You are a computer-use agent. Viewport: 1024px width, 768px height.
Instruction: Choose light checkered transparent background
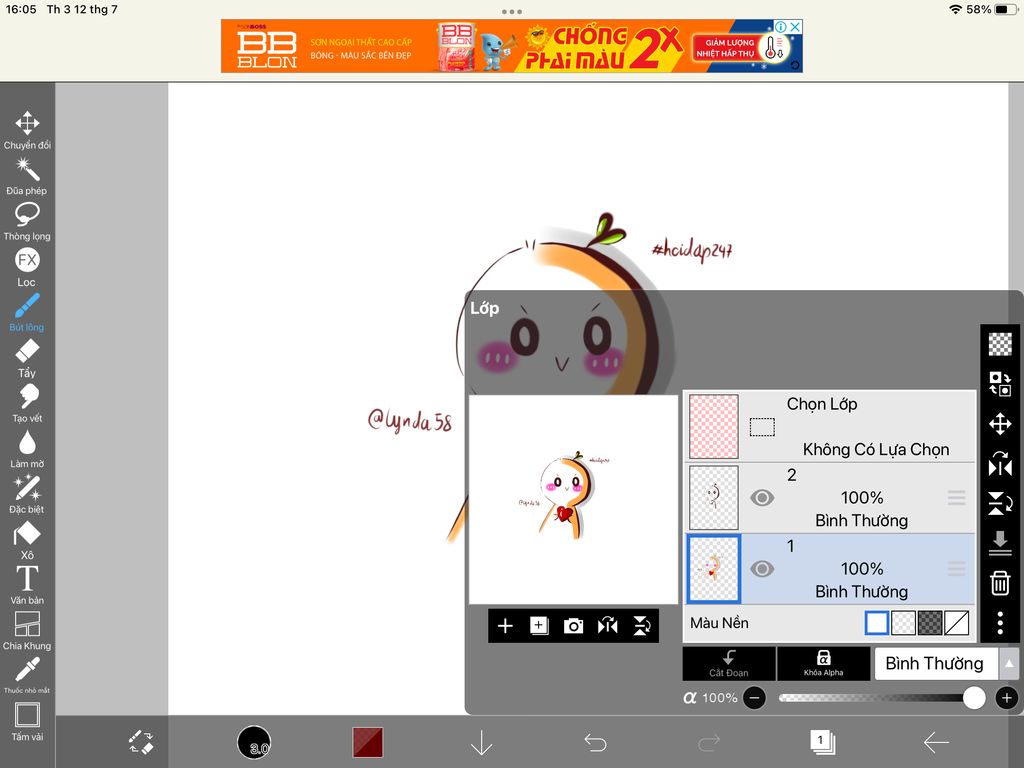tap(903, 623)
